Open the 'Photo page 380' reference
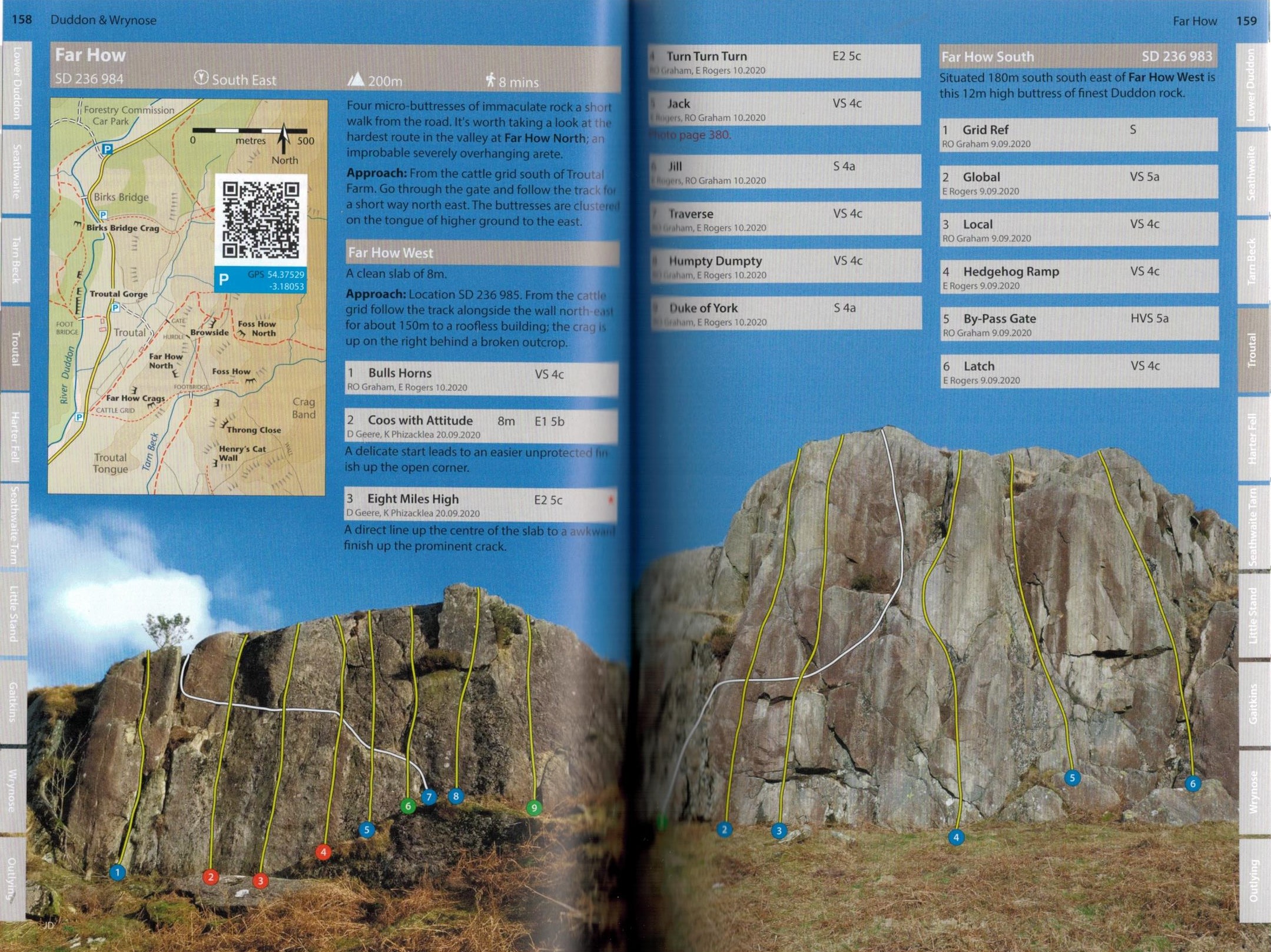The width and height of the screenshot is (1271, 952). 690,135
